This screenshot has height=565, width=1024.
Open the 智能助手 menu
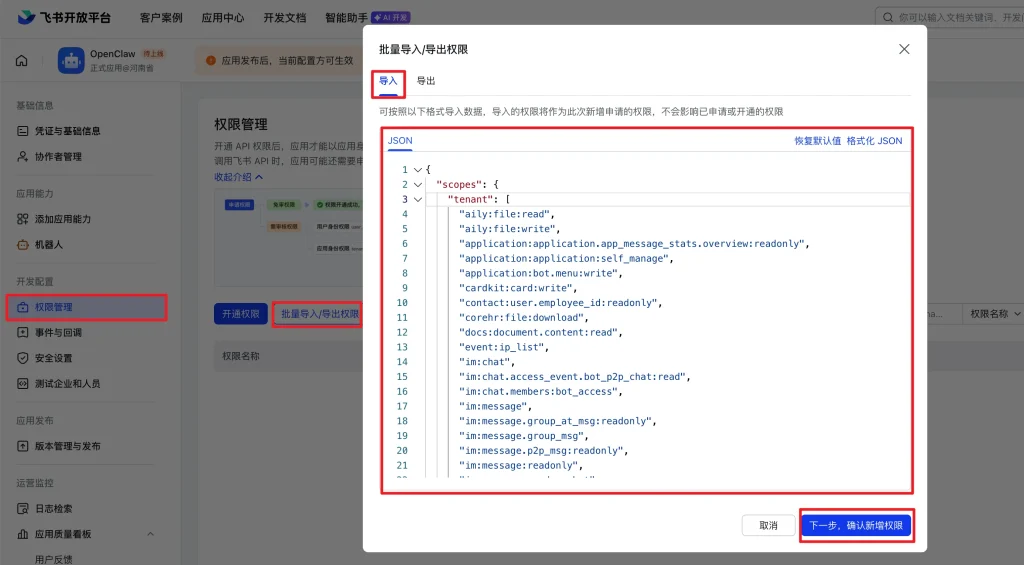point(347,18)
